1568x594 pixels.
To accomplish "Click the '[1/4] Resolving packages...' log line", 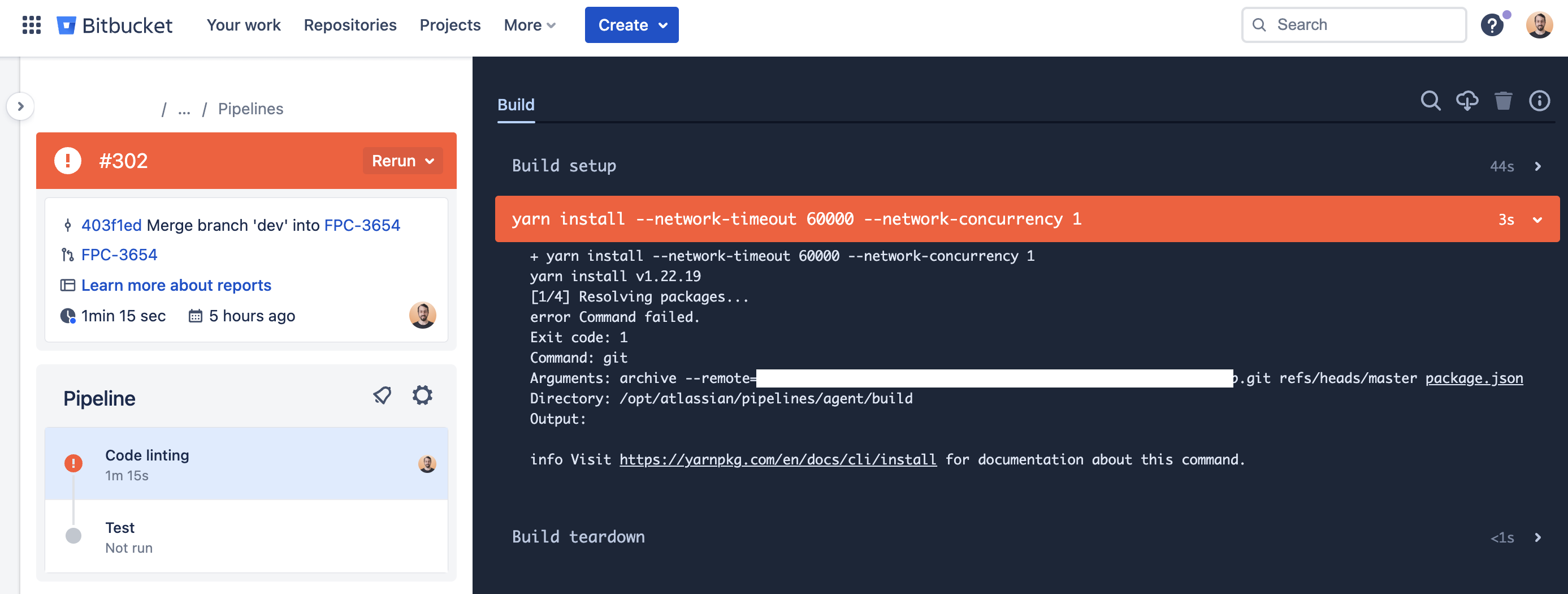I will click(x=639, y=296).
